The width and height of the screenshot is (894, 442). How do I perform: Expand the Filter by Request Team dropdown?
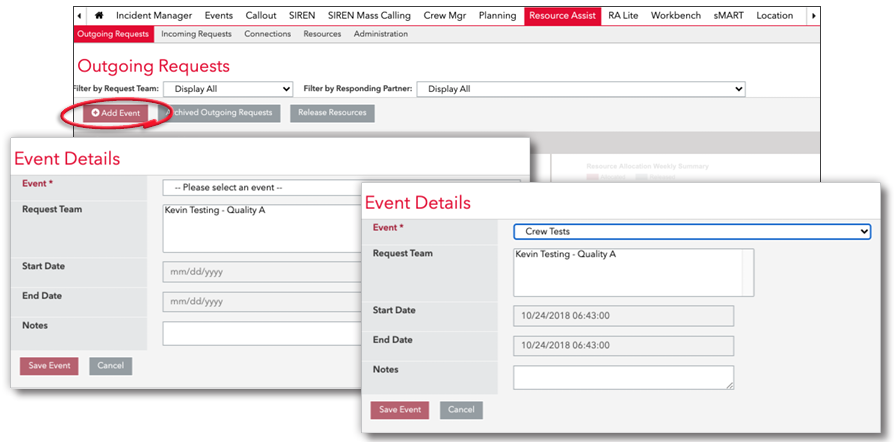click(x=228, y=89)
